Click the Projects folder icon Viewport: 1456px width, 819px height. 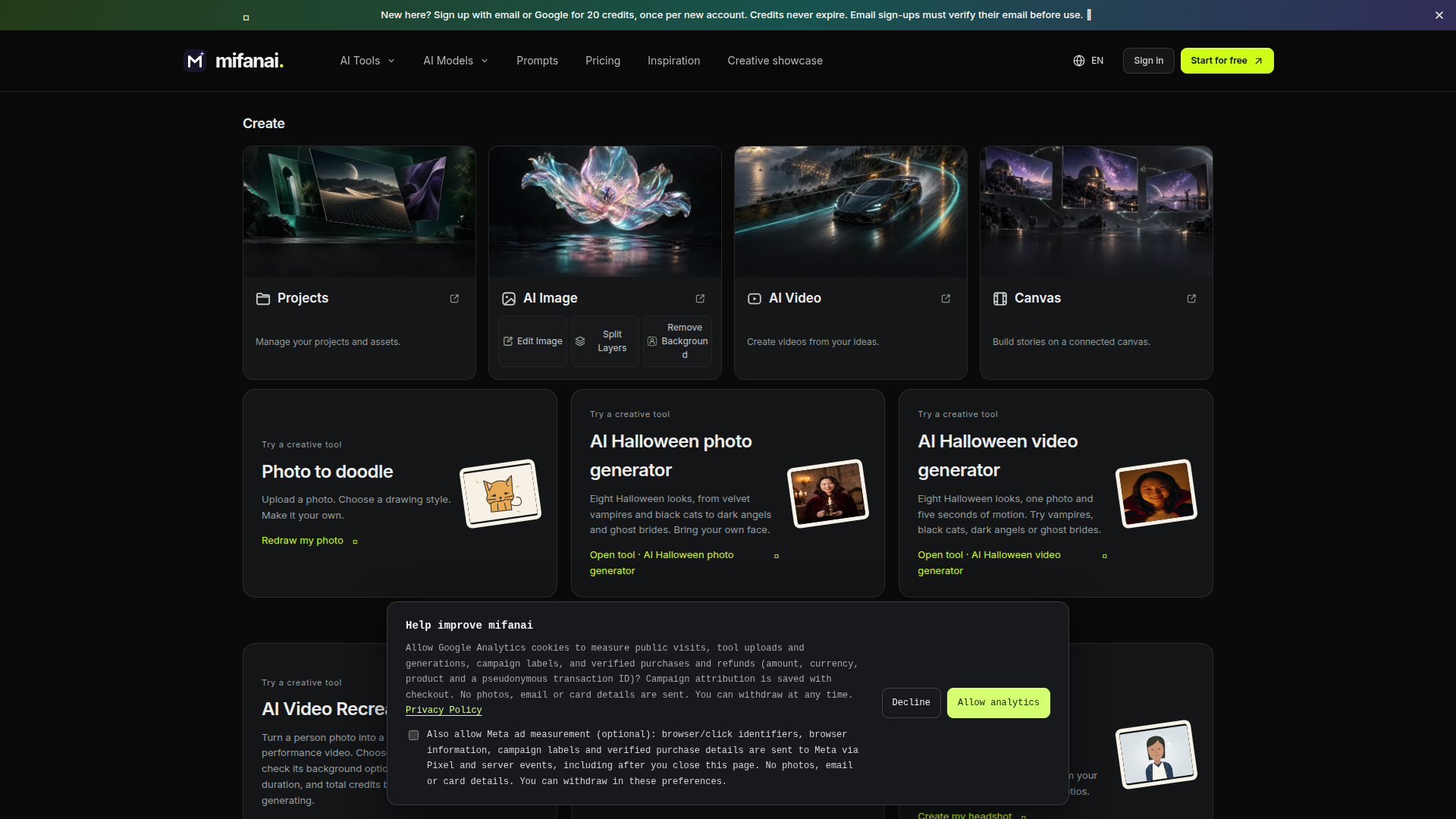click(x=263, y=299)
